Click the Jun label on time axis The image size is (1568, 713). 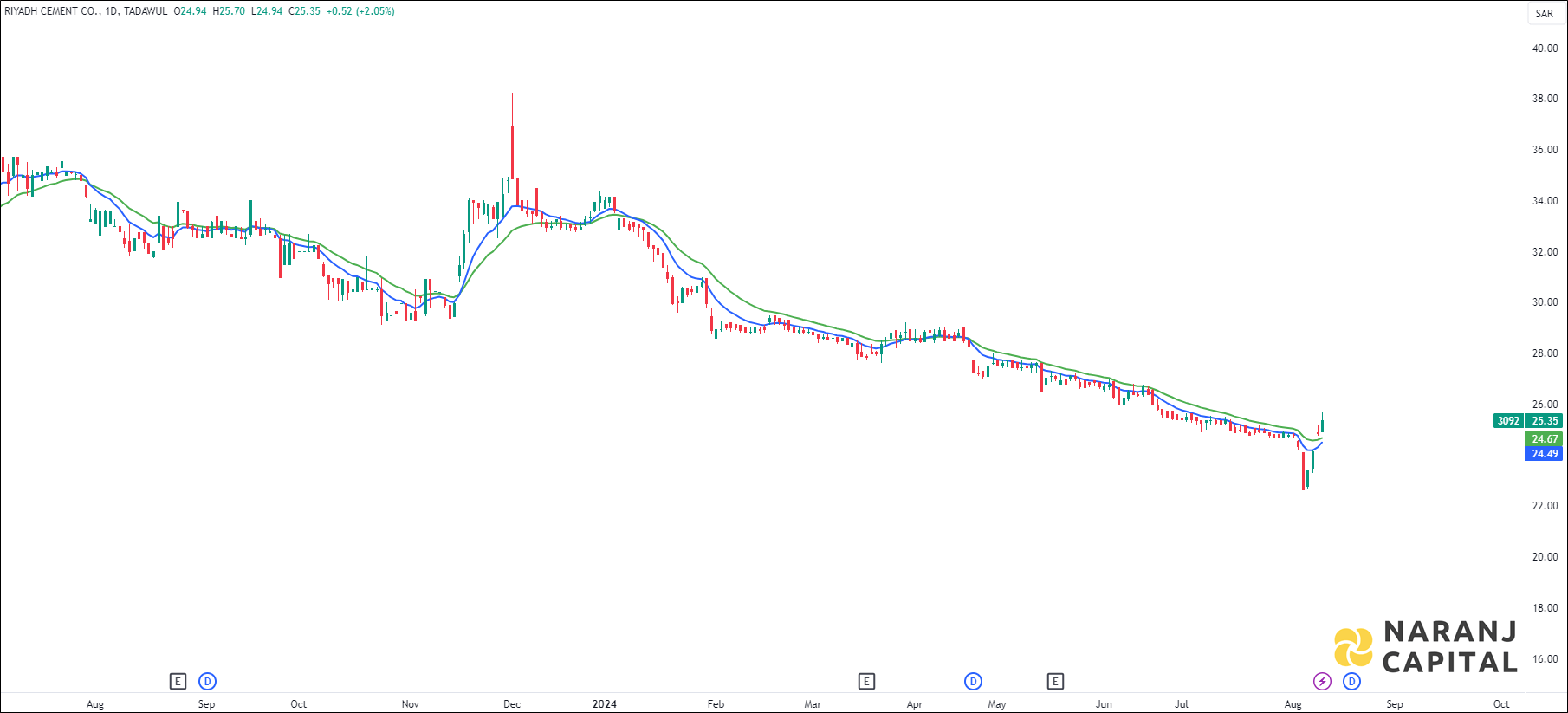pos(1104,704)
